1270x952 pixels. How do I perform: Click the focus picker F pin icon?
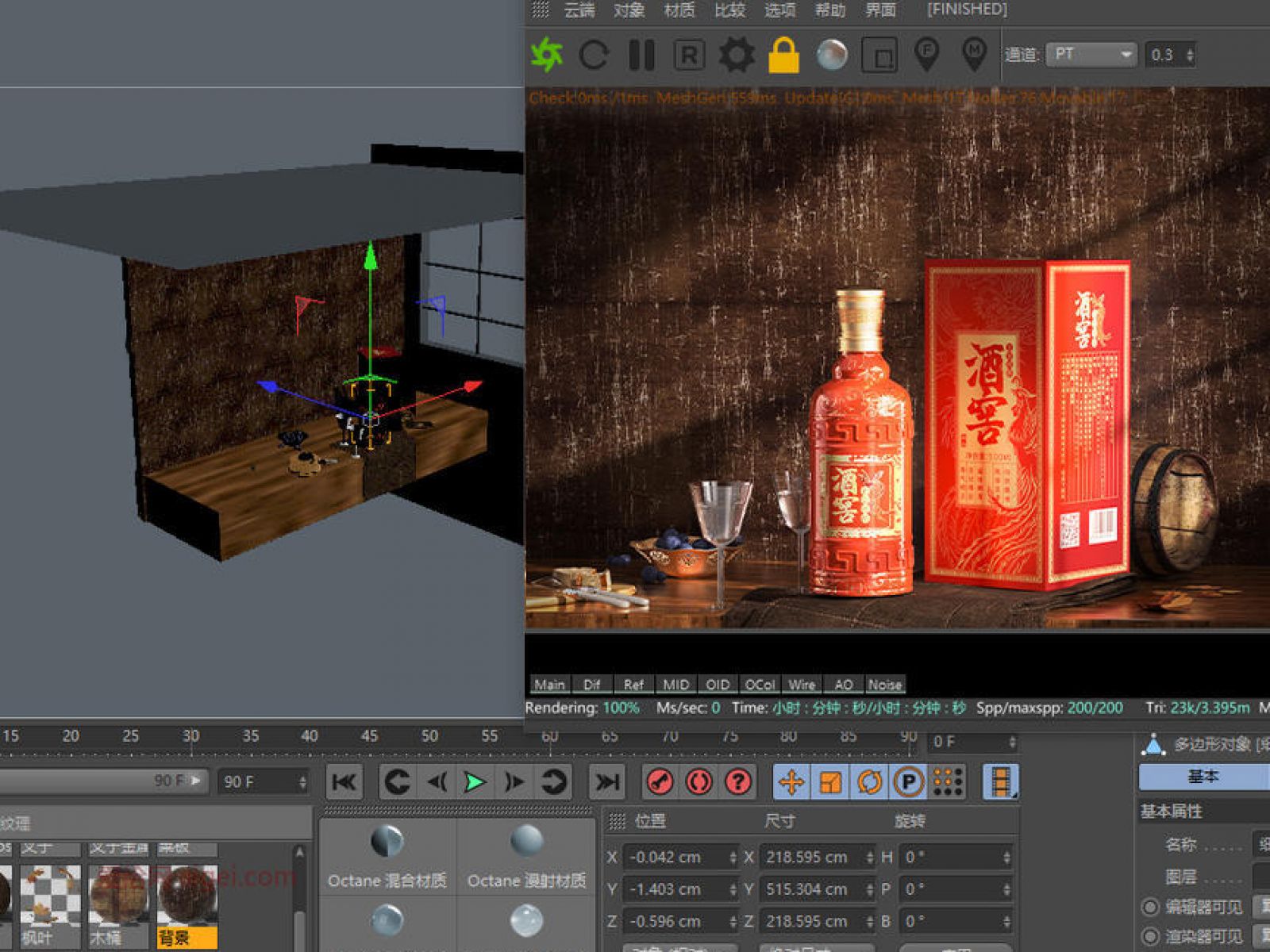[x=926, y=55]
